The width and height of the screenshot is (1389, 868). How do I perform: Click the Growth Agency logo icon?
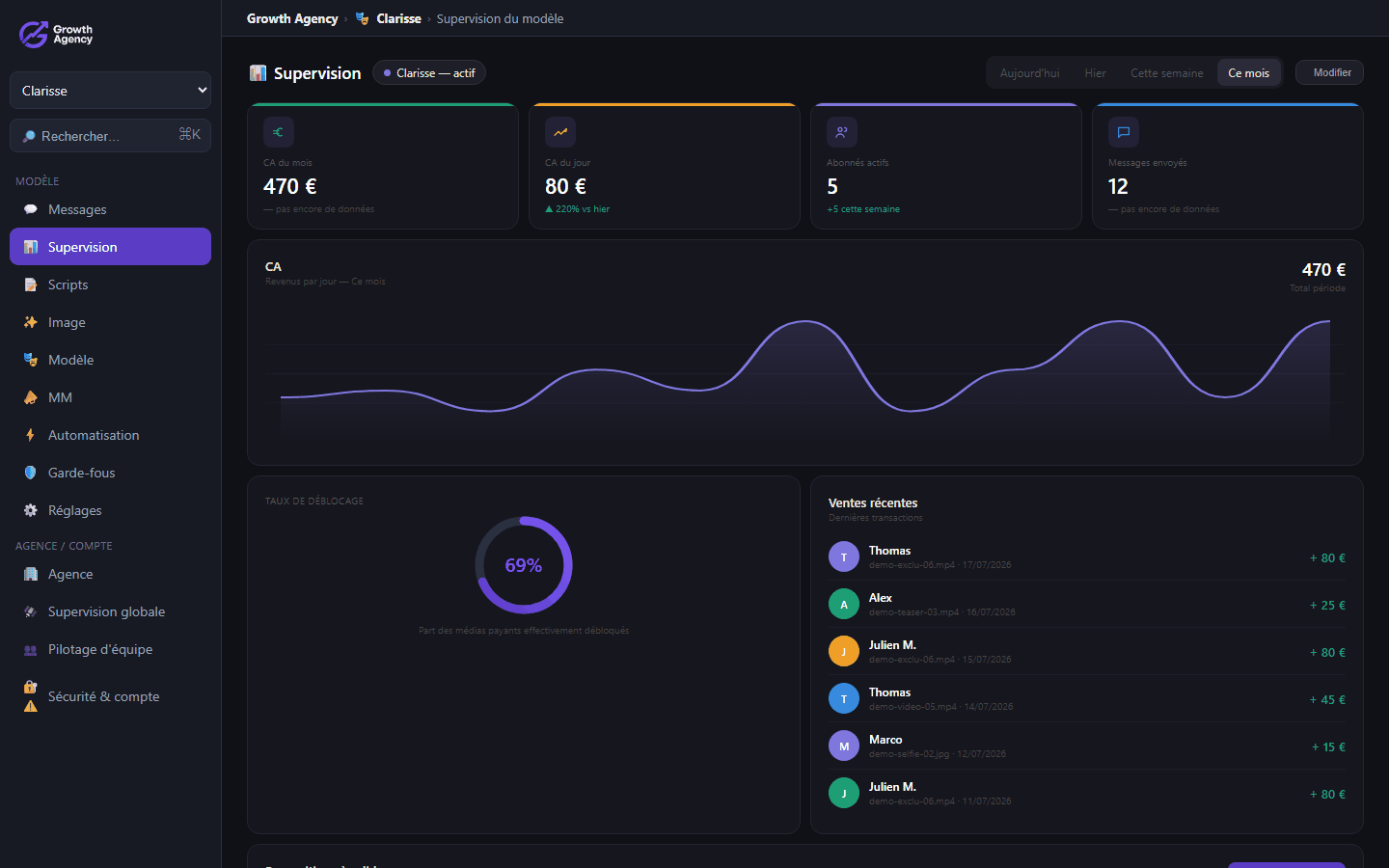click(34, 35)
